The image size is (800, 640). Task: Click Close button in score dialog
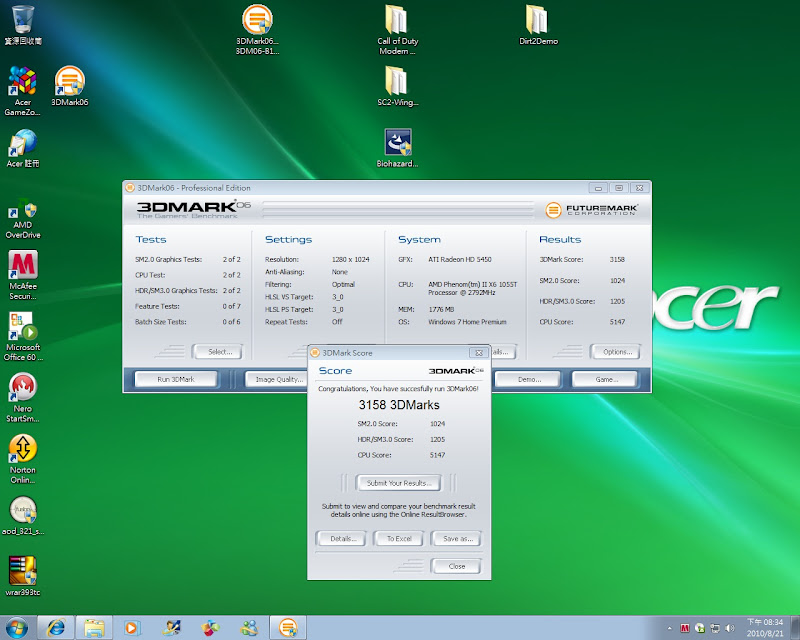coord(457,566)
